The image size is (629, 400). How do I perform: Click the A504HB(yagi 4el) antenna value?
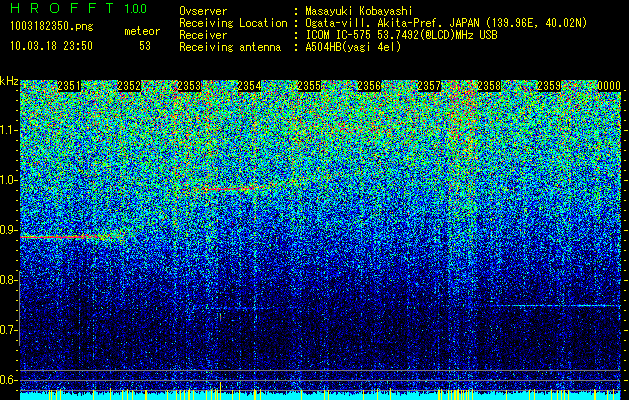pos(353,47)
